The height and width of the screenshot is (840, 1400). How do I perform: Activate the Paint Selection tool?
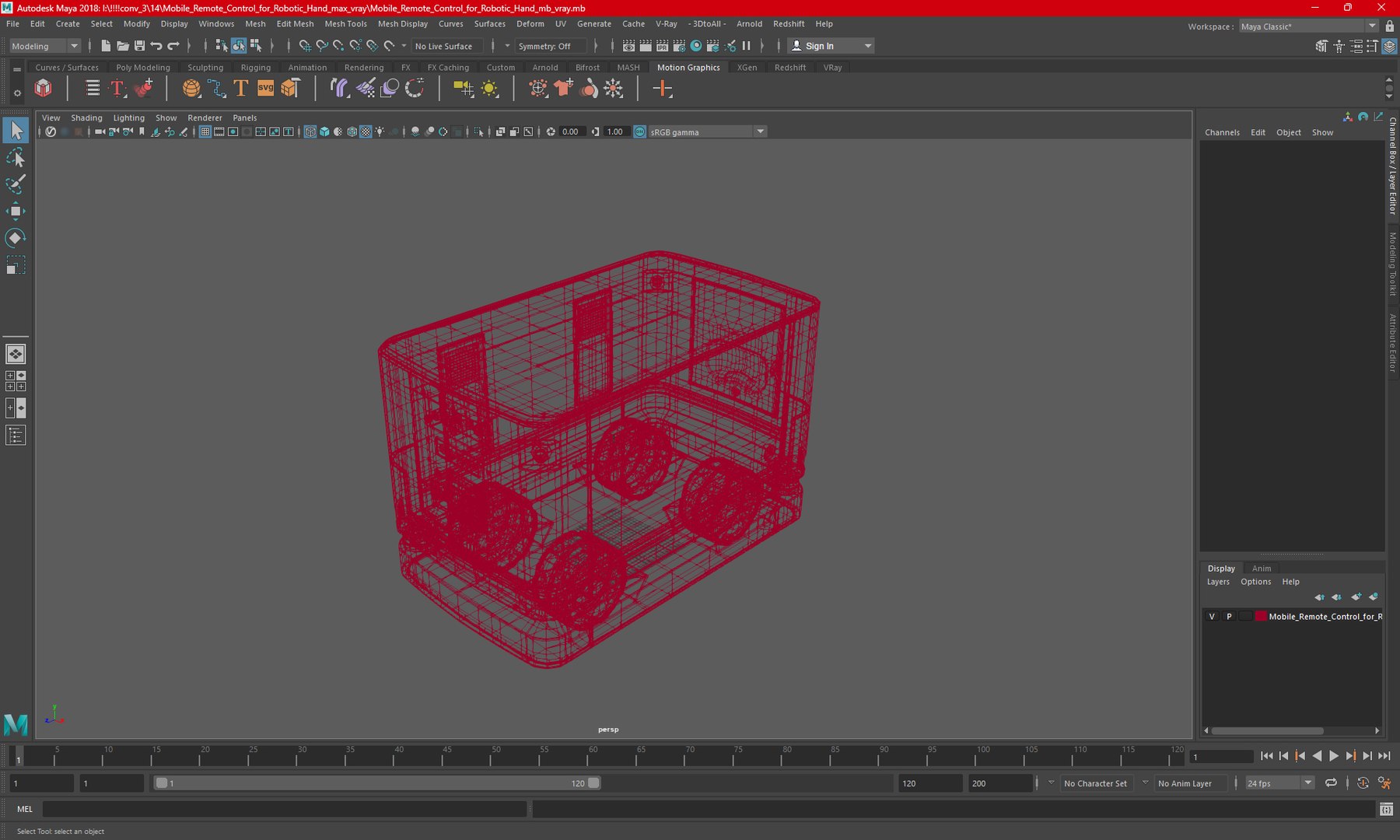pos(16,184)
